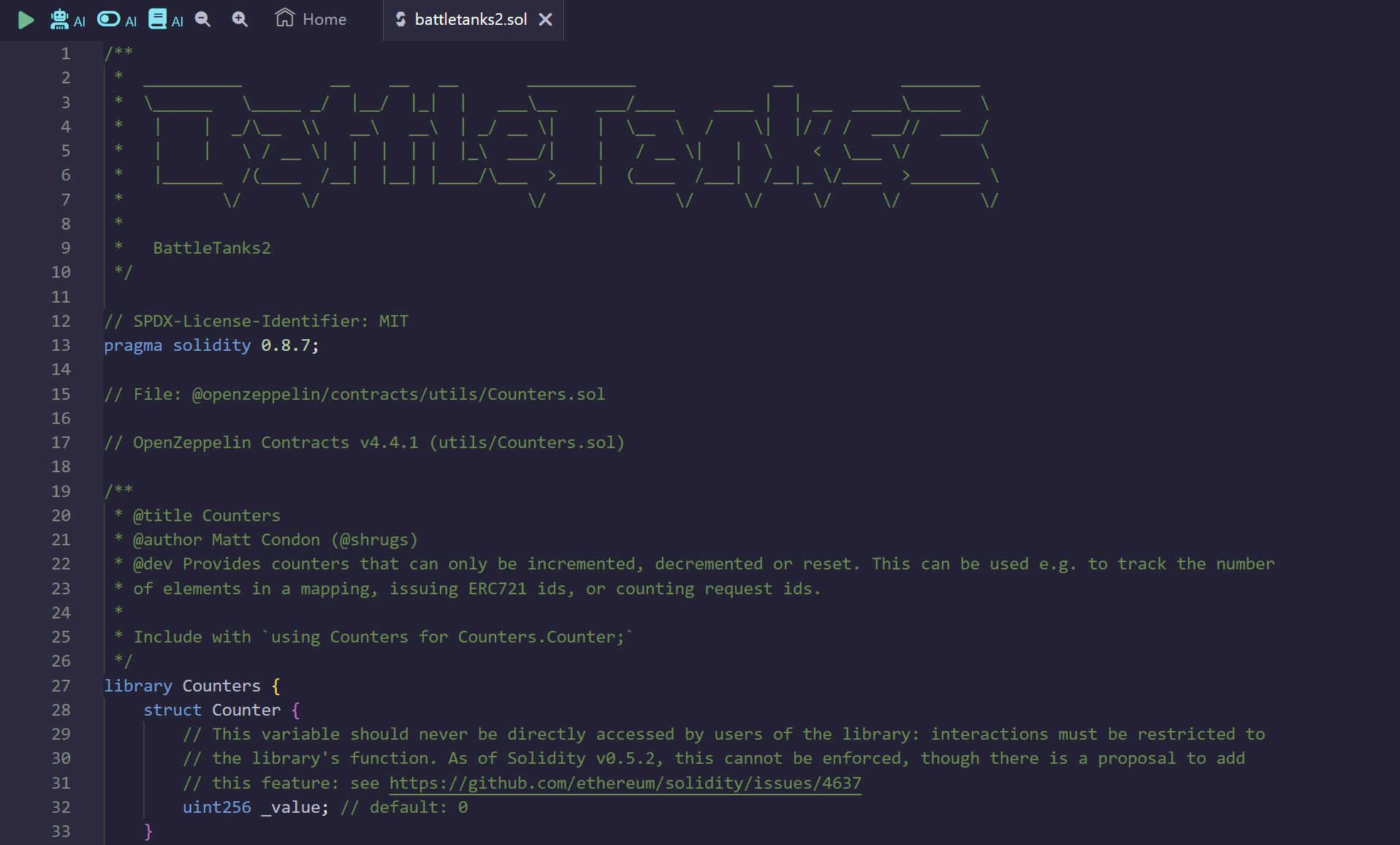Zoom in the editor font size

tap(240, 20)
